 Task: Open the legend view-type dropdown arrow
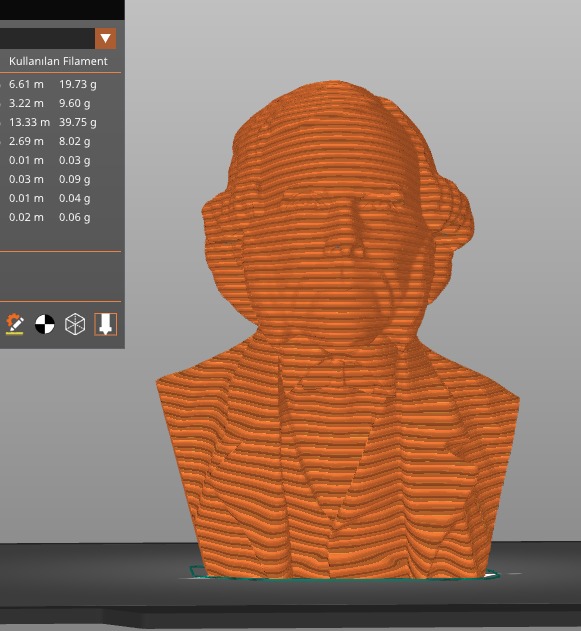(105, 39)
